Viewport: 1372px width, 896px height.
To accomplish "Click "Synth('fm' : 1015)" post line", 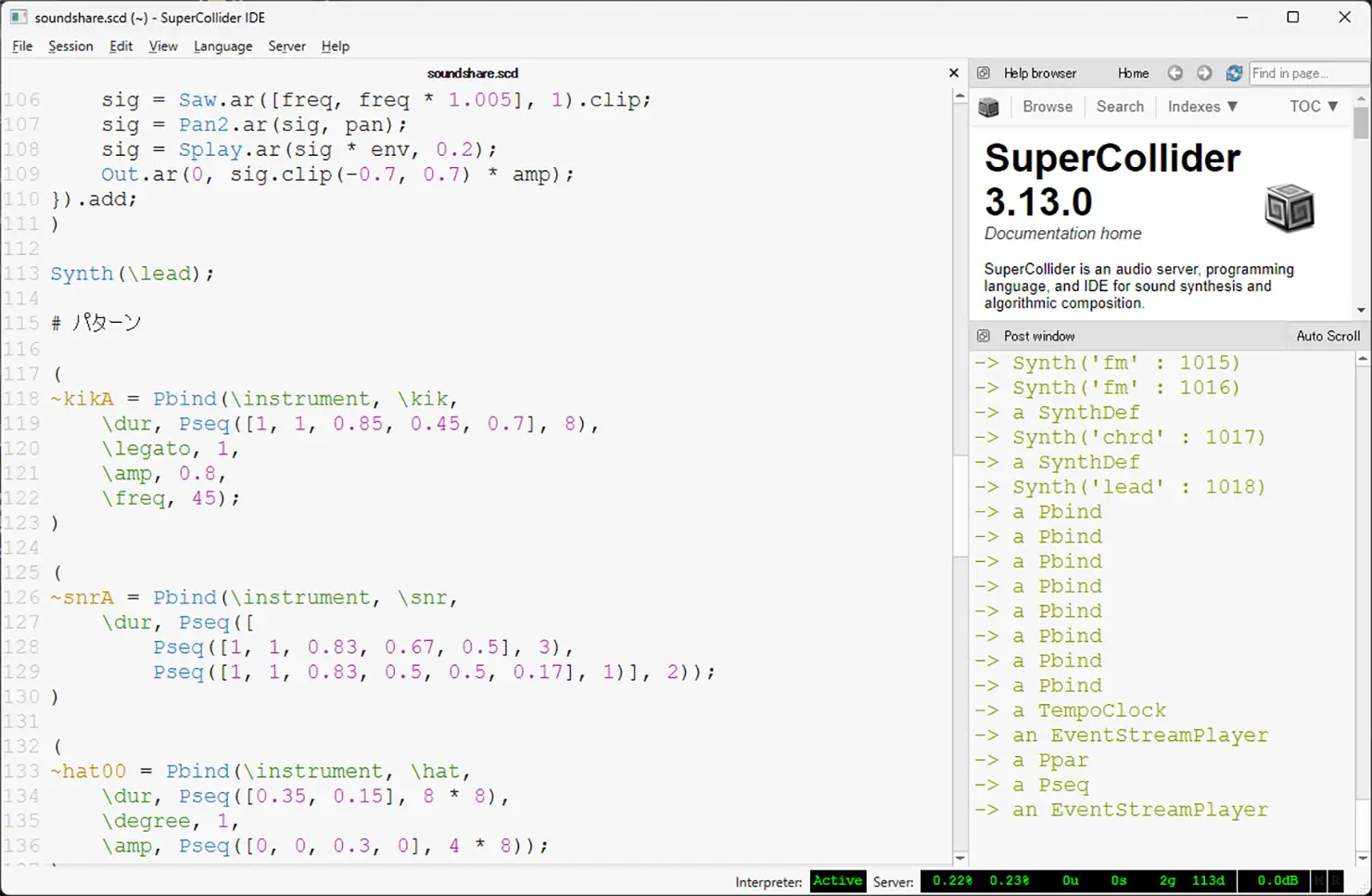I will pos(1126,363).
